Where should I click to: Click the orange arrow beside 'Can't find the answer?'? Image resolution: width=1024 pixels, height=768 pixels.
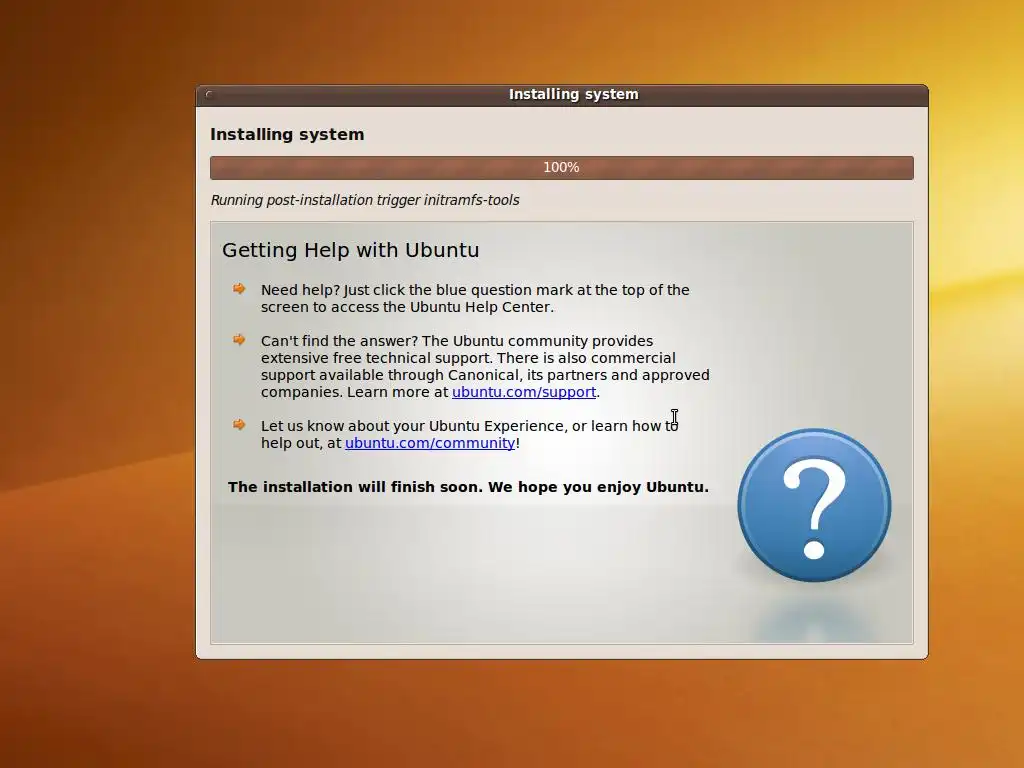(x=239, y=340)
